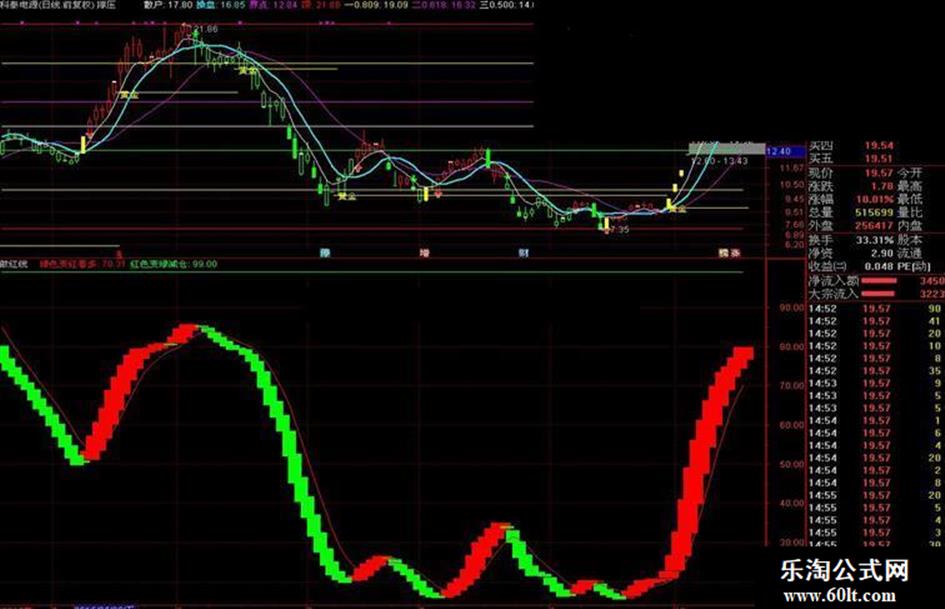Viewport: 945px width, 609px height.
Task: Click the 黄金 marker near the chart peak
Action: point(248,71)
